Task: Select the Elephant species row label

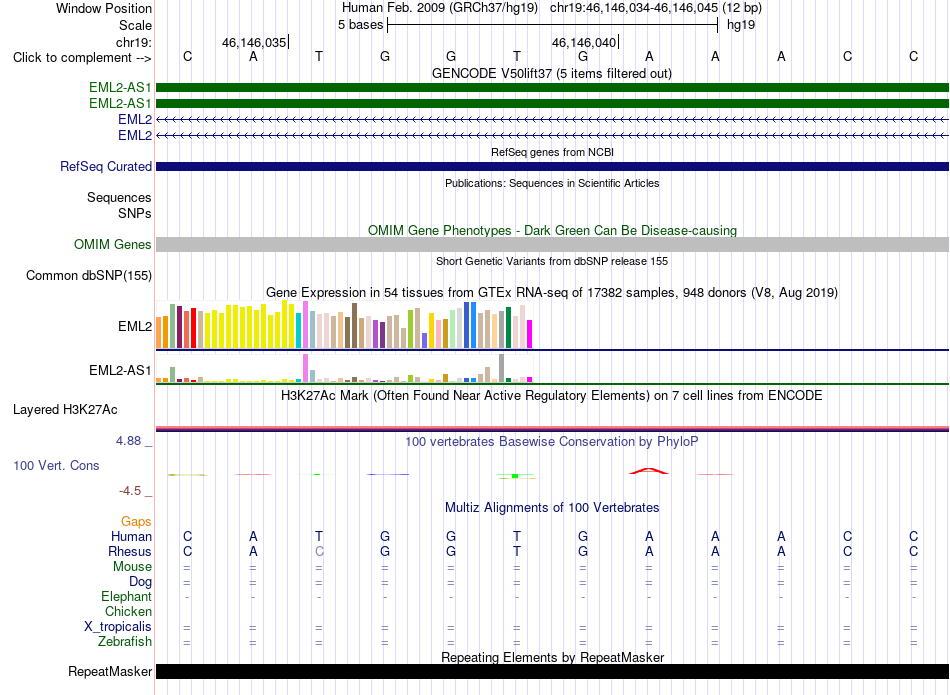Action: pyautogui.click(x=126, y=597)
